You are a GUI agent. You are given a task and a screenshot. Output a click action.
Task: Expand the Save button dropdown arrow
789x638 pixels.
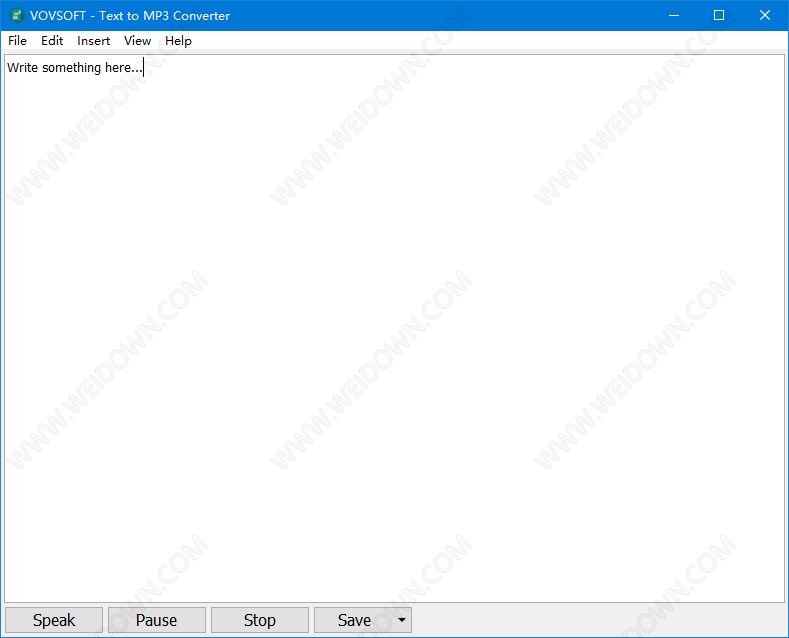402,620
